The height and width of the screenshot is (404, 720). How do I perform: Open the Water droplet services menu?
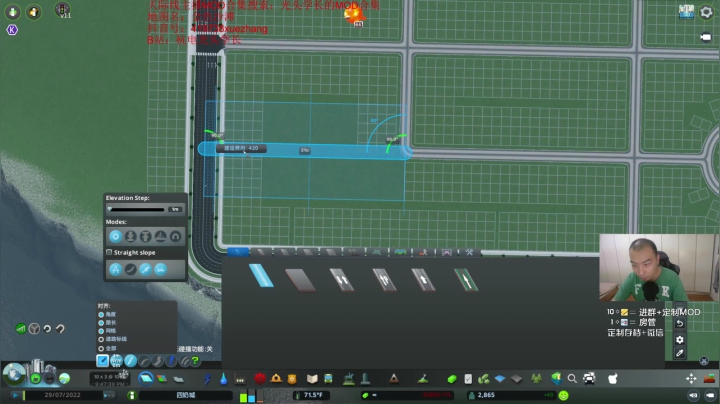click(223, 379)
